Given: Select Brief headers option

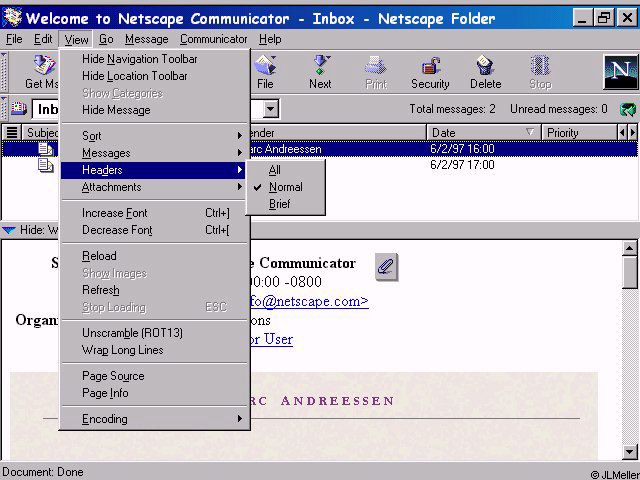Looking at the screenshot, I should 286,204.
